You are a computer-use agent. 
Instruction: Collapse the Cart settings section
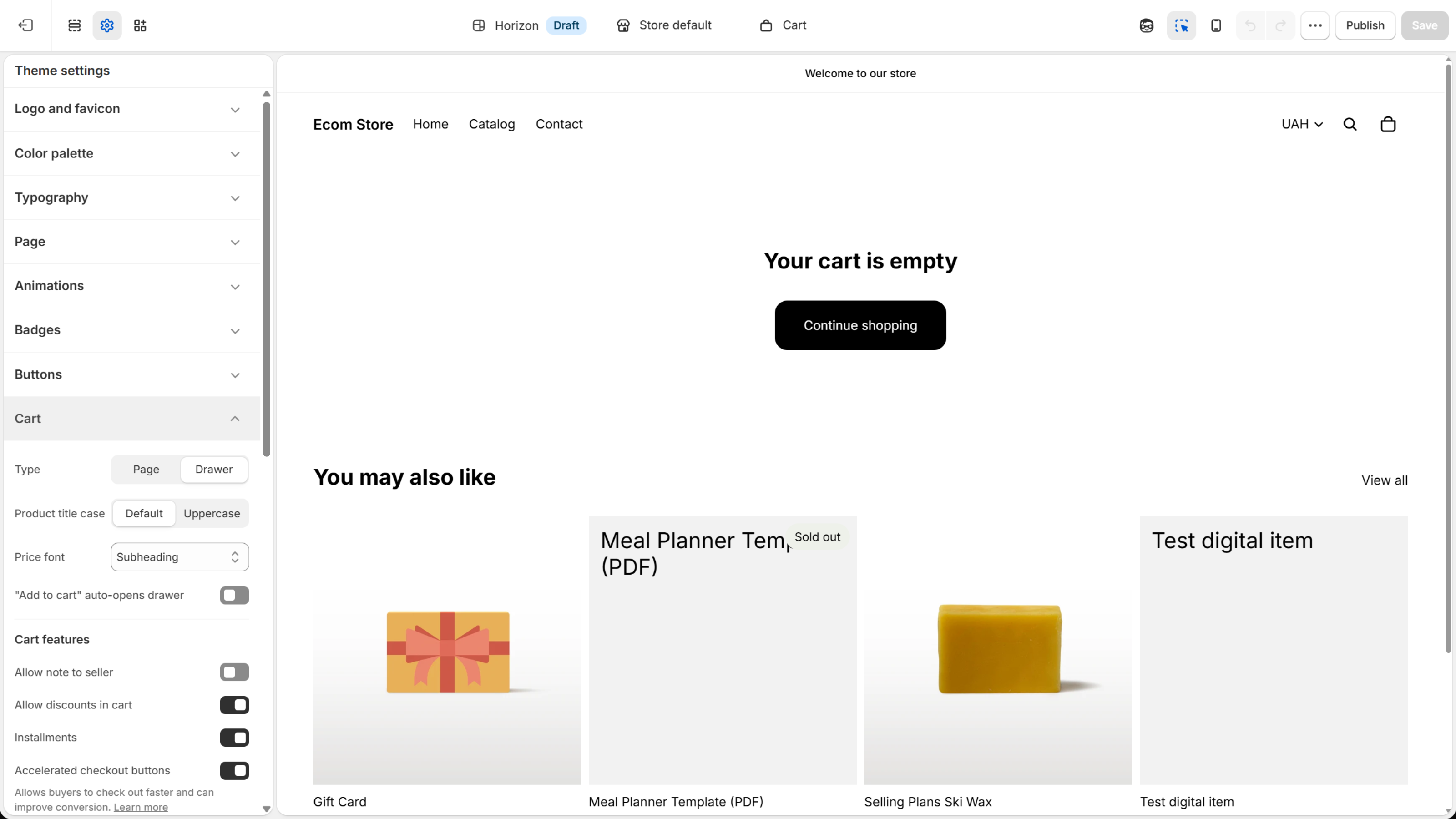point(131,418)
